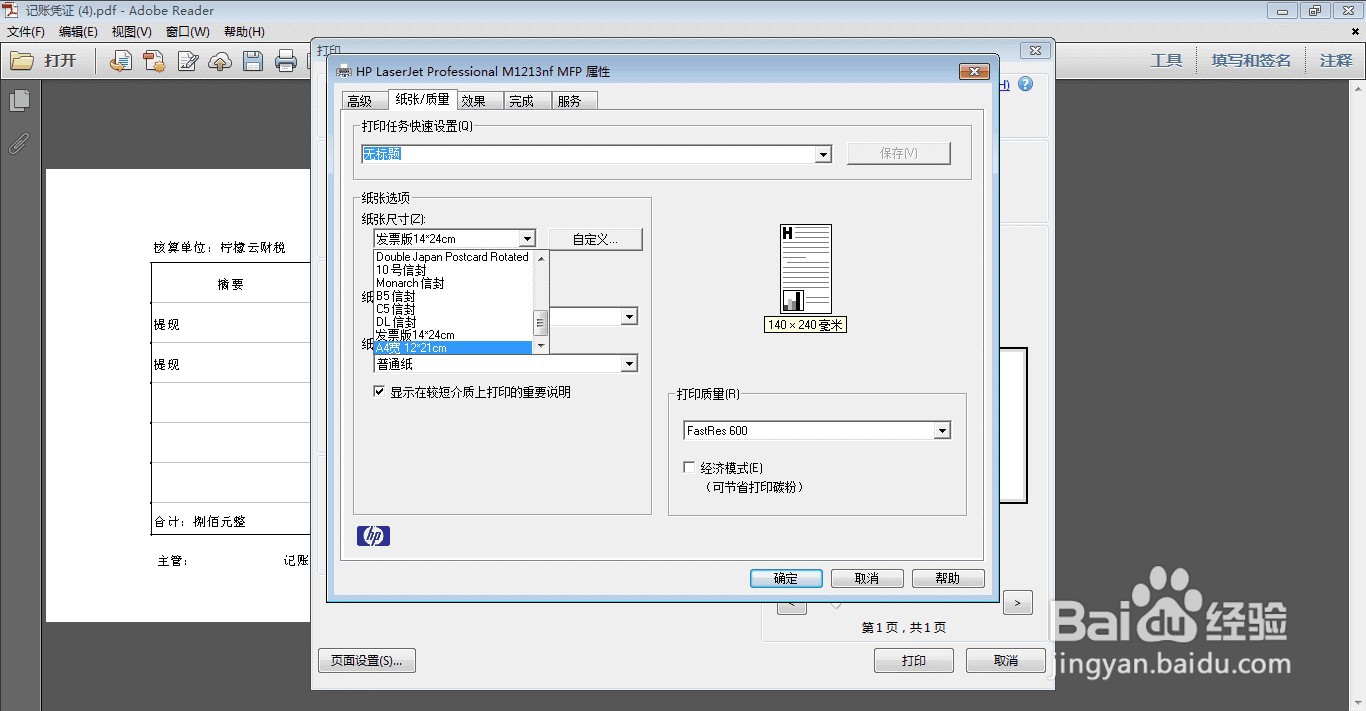Click the 页面设置(S)... button
The width and height of the screenshot is (1366, 711).
[367, 660]
